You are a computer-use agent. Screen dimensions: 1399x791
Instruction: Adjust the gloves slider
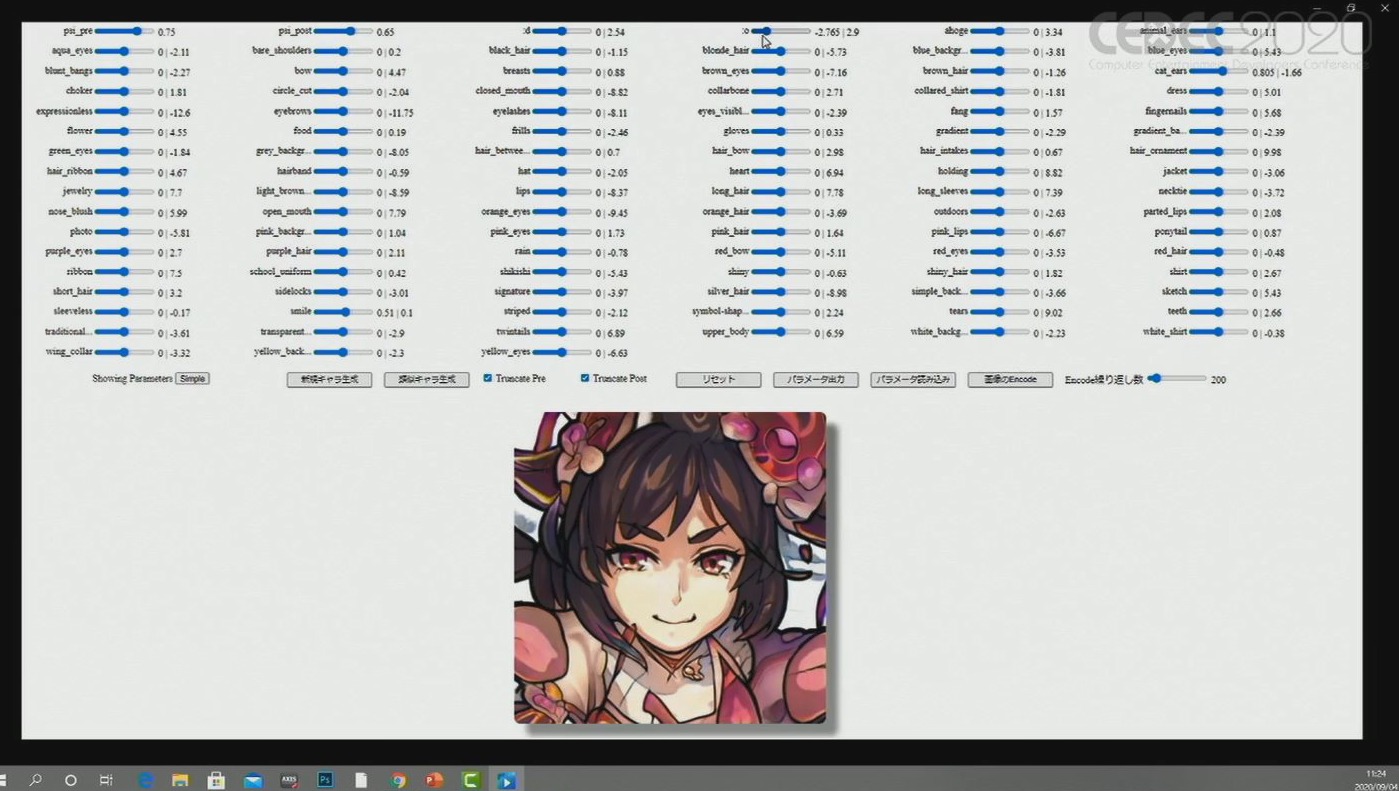[x=781, y=131]
